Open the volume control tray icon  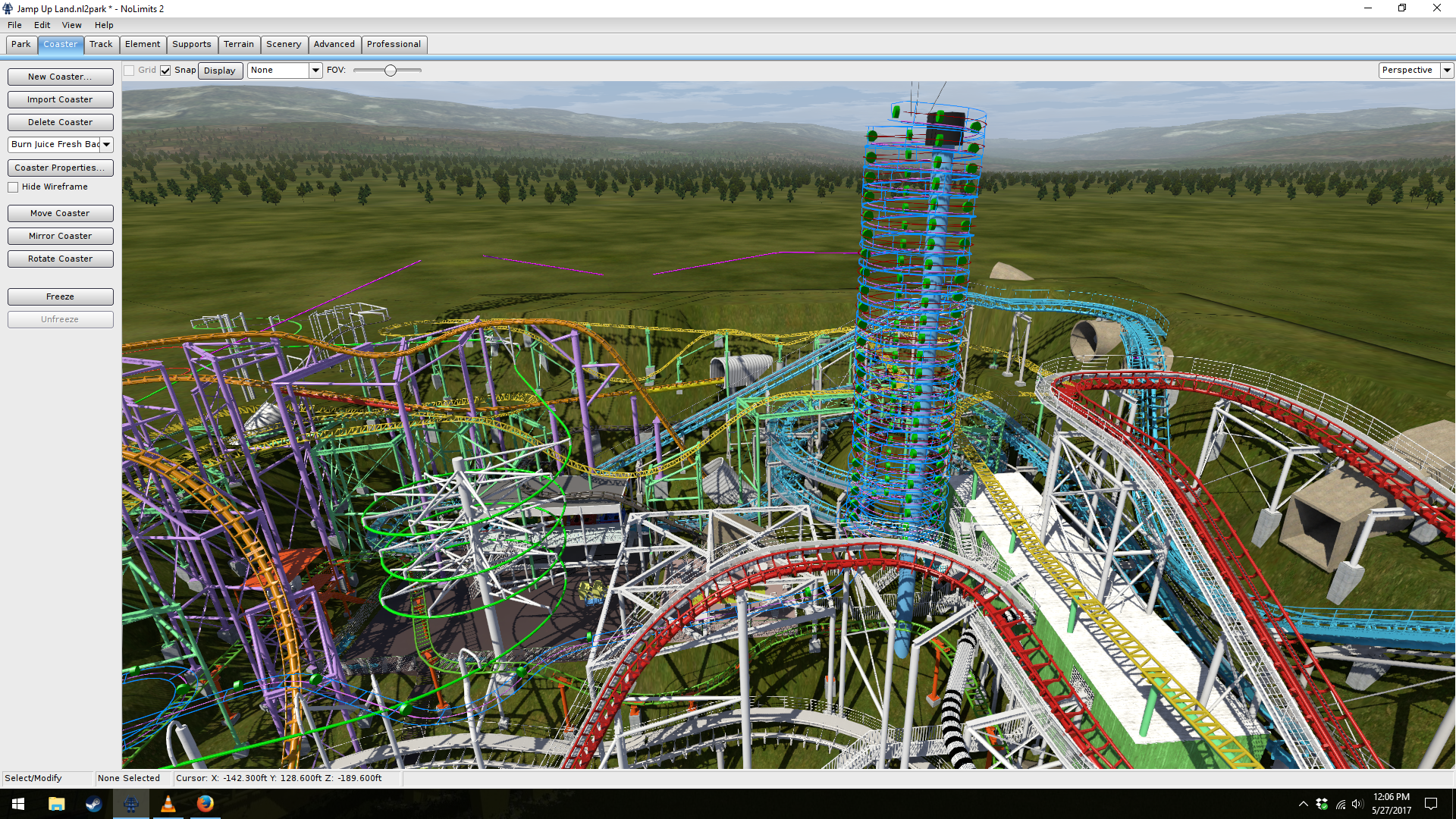[1357, 804]
